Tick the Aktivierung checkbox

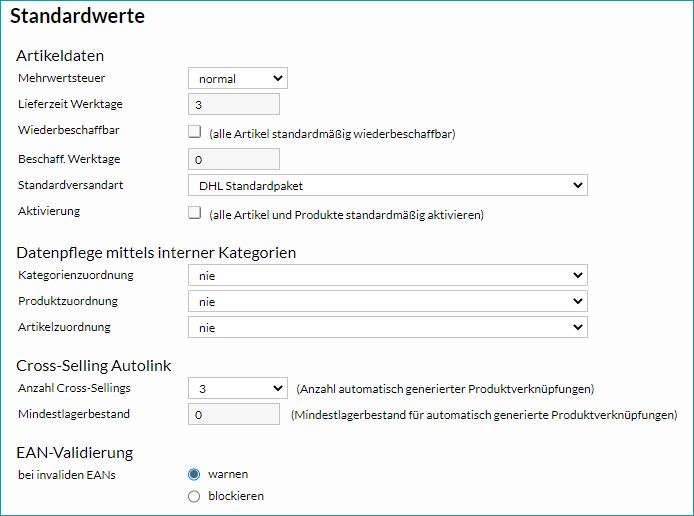click(194, 212)
